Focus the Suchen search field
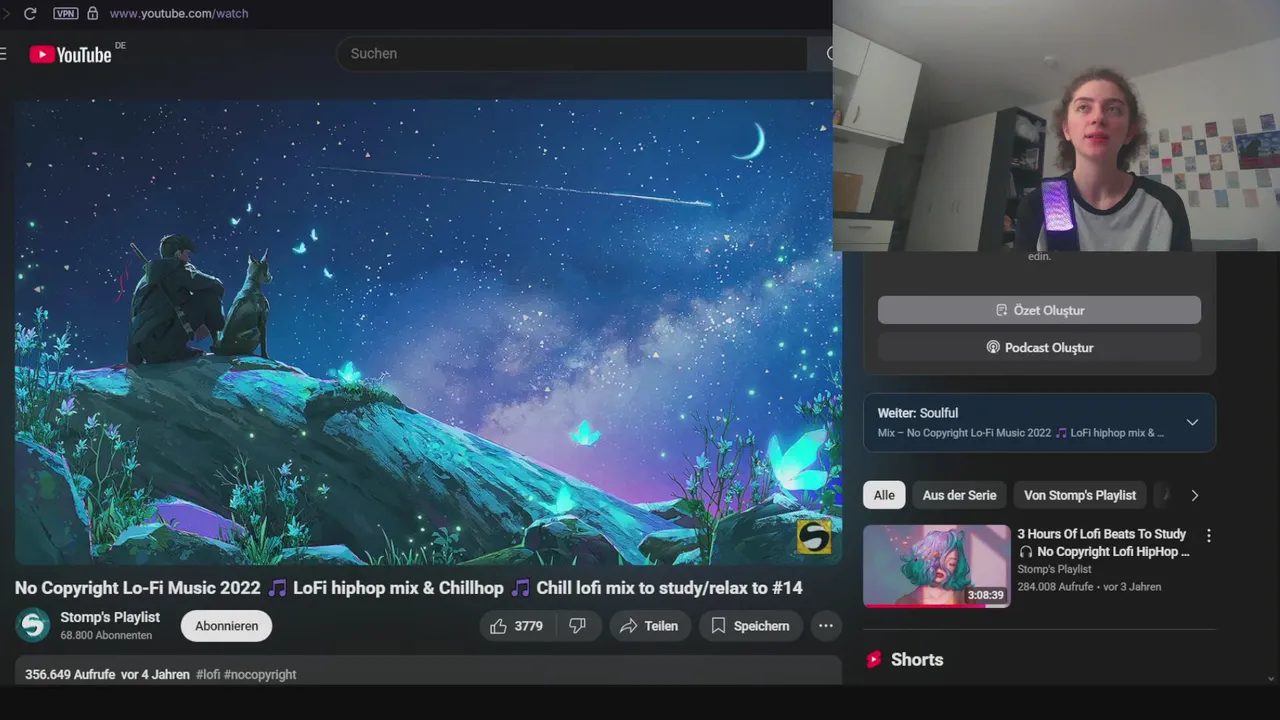The height and width of the screenshot is (720, 1280). point(571,54)
